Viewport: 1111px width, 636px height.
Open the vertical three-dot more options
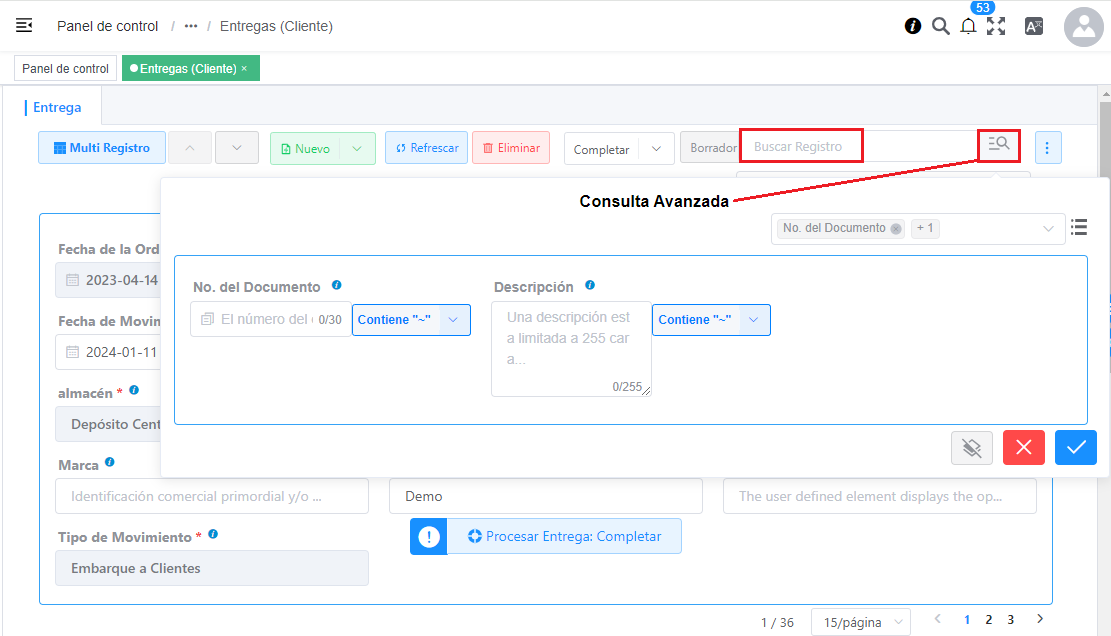pos(1047,148)
